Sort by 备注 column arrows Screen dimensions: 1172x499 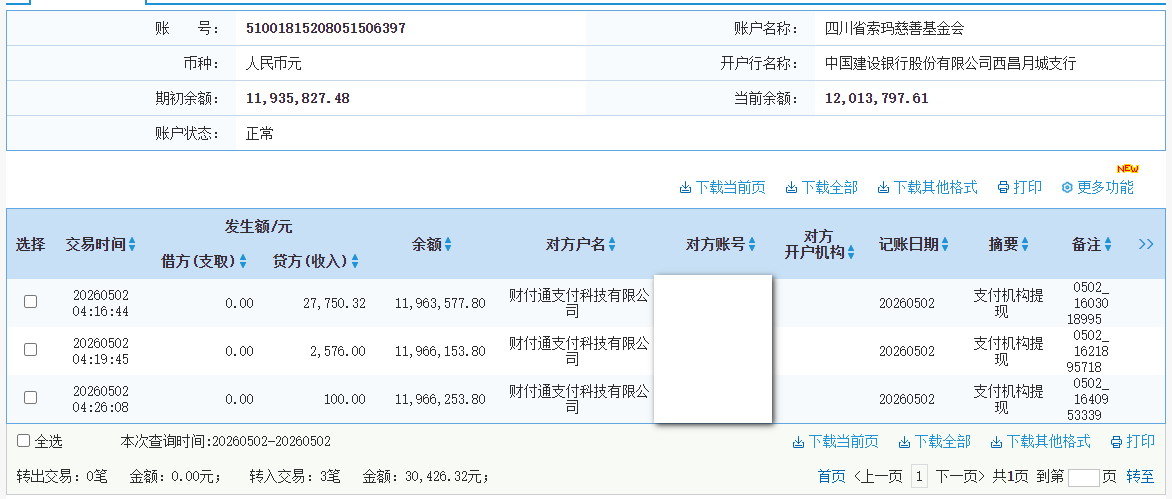1108,244
